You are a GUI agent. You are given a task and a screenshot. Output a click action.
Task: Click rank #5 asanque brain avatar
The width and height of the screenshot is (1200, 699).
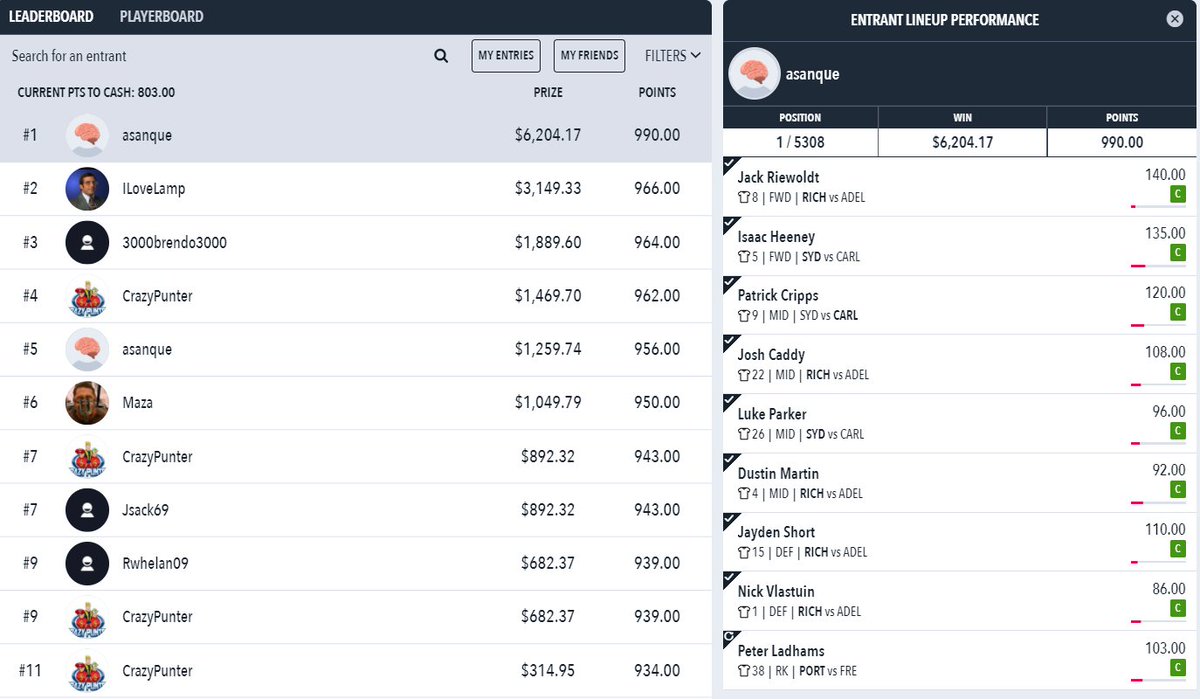[87, 349]
